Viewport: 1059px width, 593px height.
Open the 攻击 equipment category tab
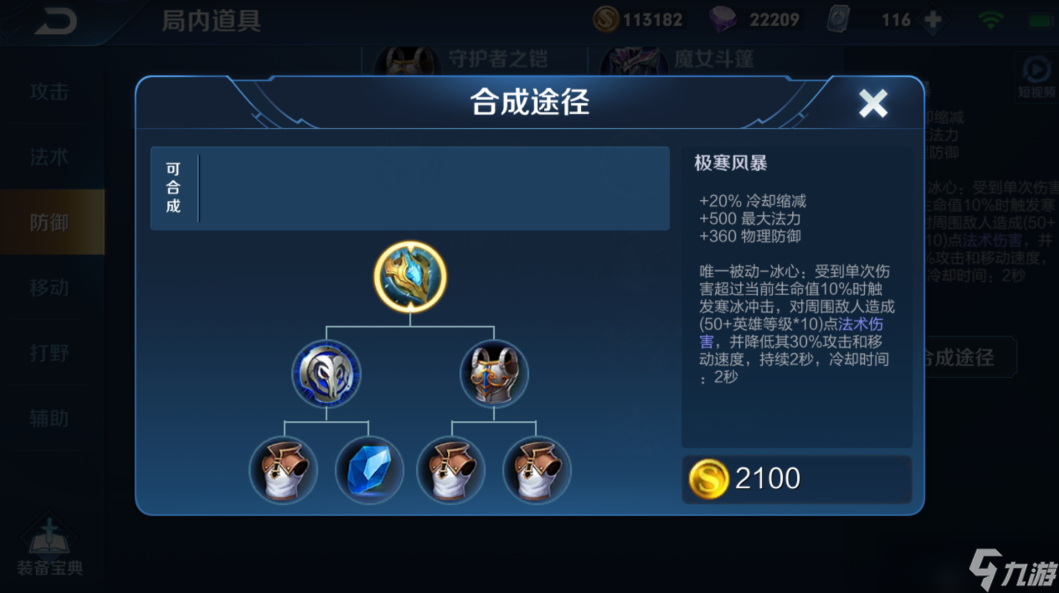click(49, 92)
